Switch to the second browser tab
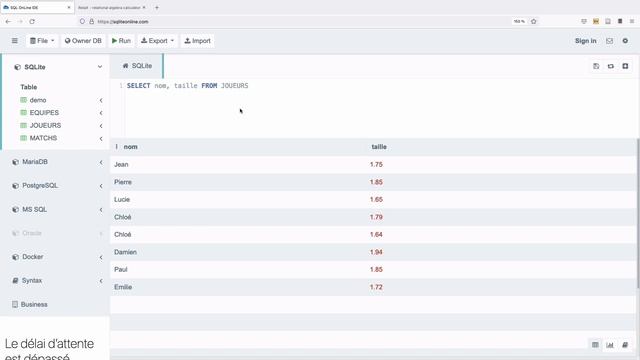The height and width of the screenshot is (360, 640). click(x=111, y=7)
